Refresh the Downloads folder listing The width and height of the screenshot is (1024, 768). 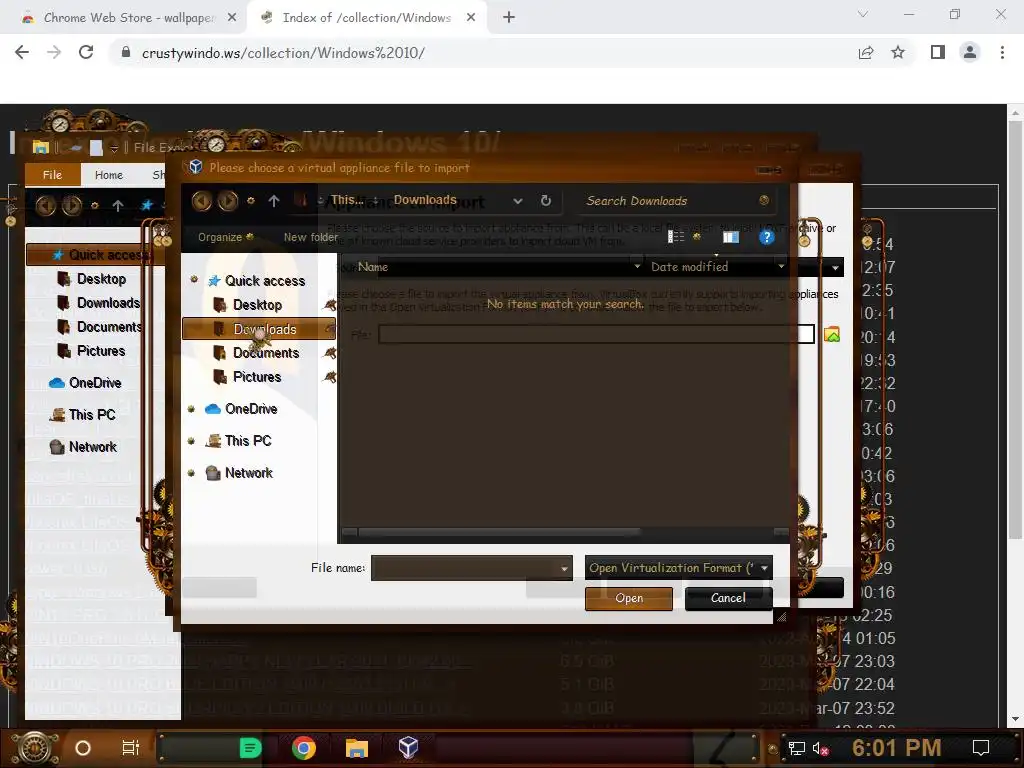(546, 200)
